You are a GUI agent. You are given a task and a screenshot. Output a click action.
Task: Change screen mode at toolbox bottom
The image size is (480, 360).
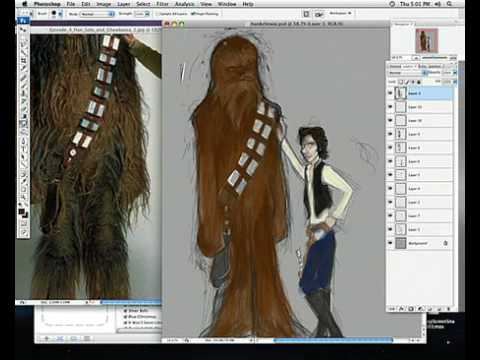(24, 232)
